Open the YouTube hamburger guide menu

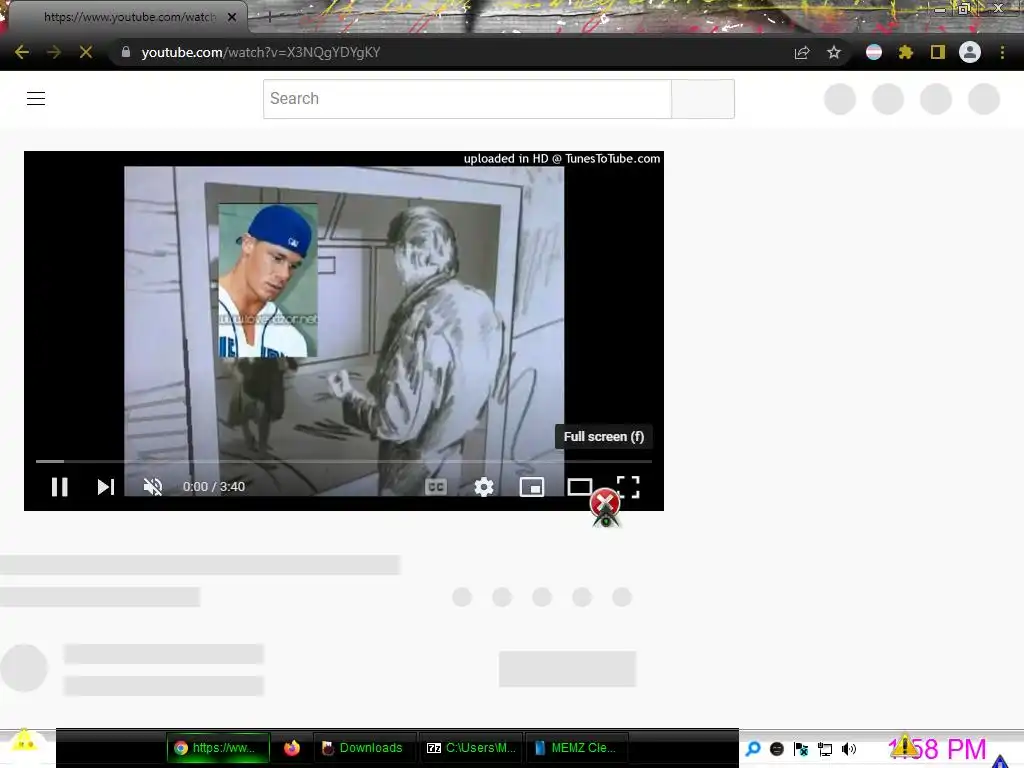tap(36, 99)
